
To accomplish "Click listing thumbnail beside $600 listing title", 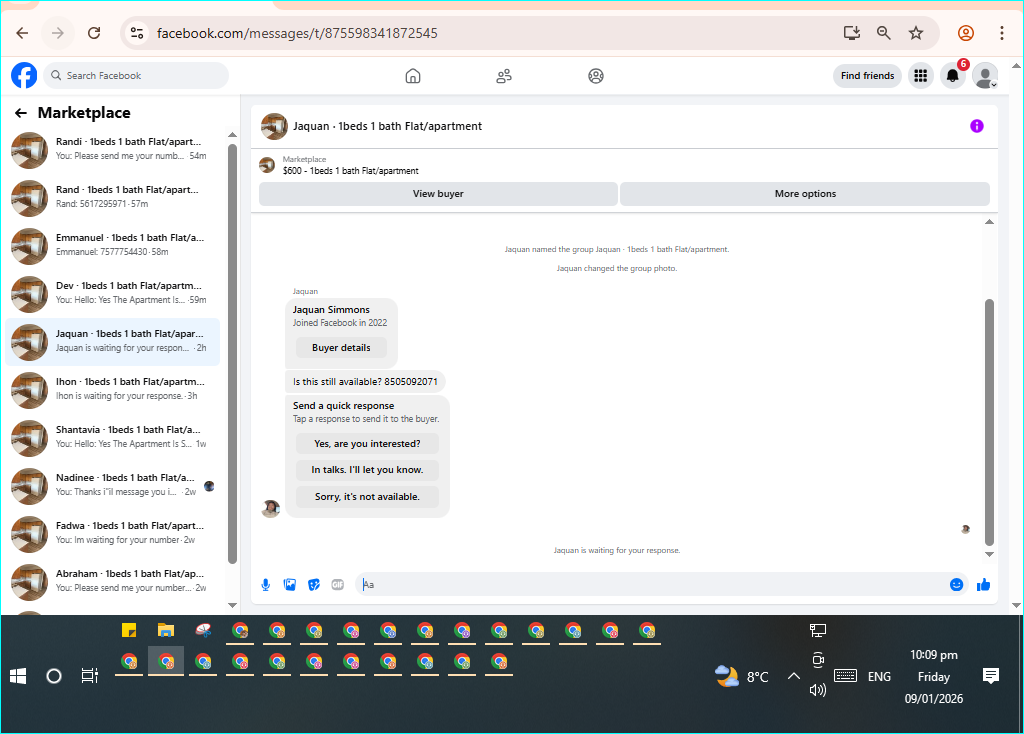I will 267,165.
